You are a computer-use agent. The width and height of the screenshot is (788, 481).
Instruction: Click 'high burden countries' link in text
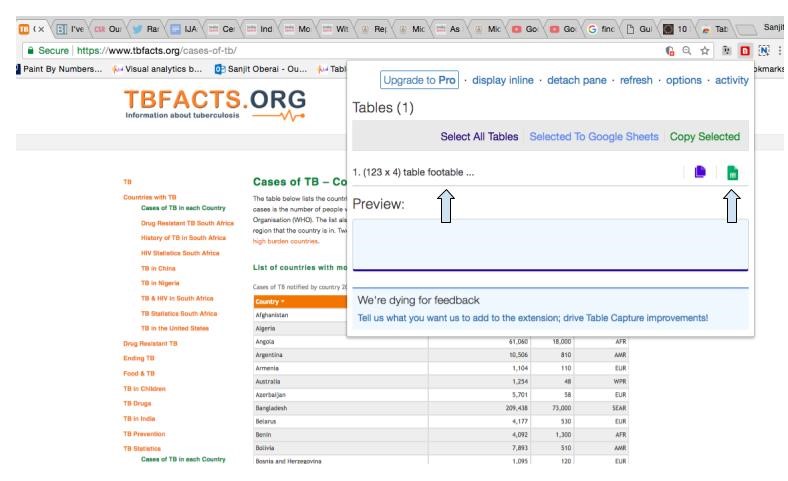point(285,241)
